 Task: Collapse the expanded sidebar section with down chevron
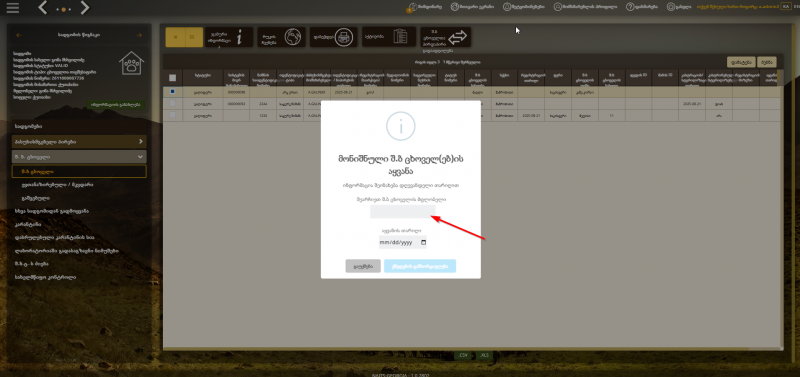coord(79,157)
